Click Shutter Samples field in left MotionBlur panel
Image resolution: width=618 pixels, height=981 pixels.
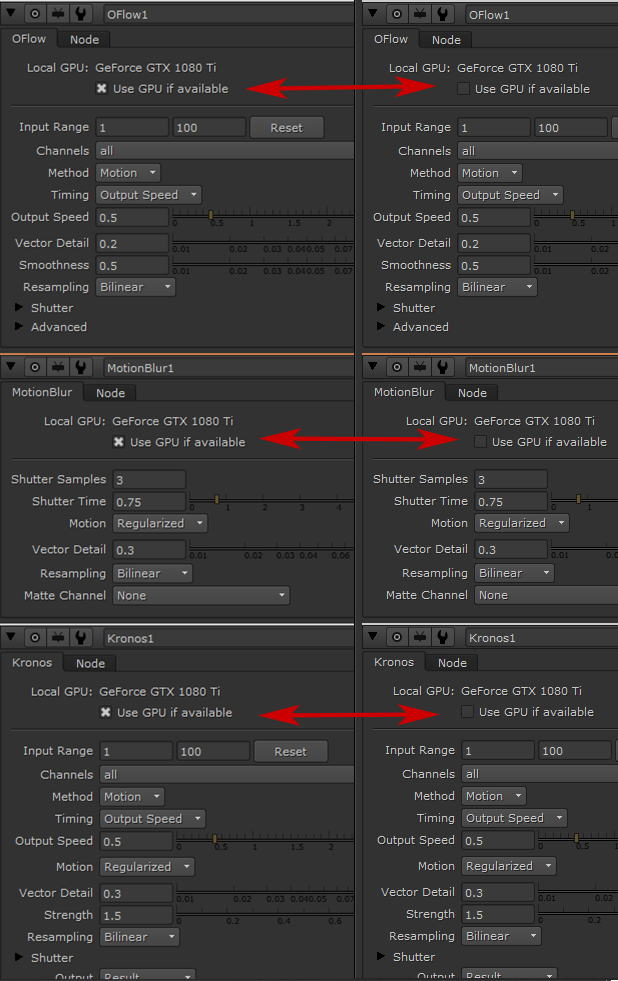pyautogui.click(x=149, y=479)
